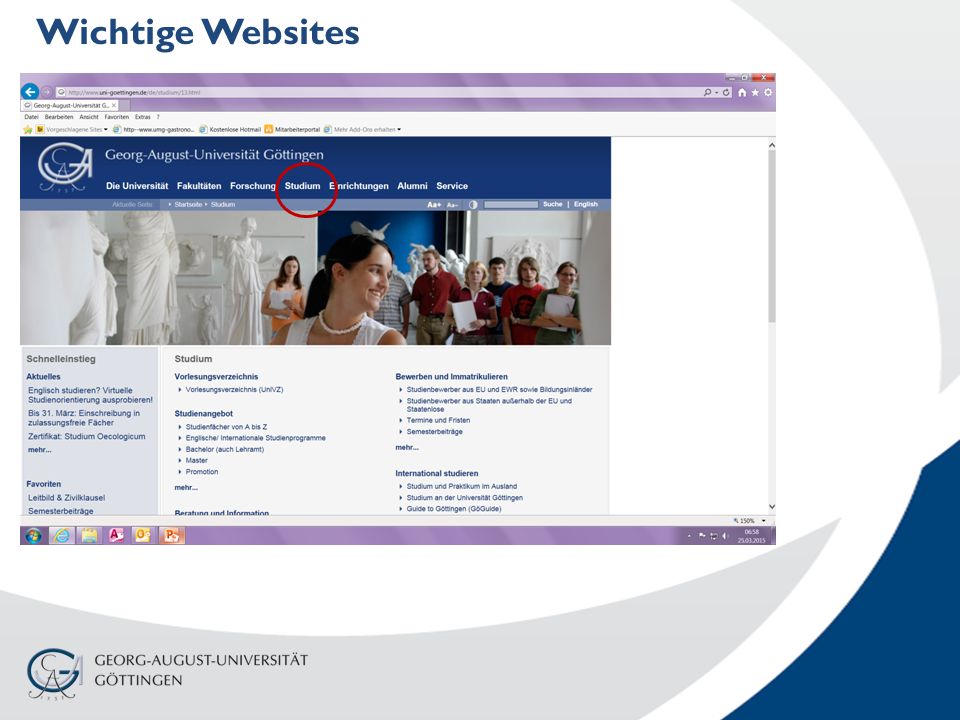Open the address bar search dropdown arrow
The image size is (960, 720).
click(716, 92)
